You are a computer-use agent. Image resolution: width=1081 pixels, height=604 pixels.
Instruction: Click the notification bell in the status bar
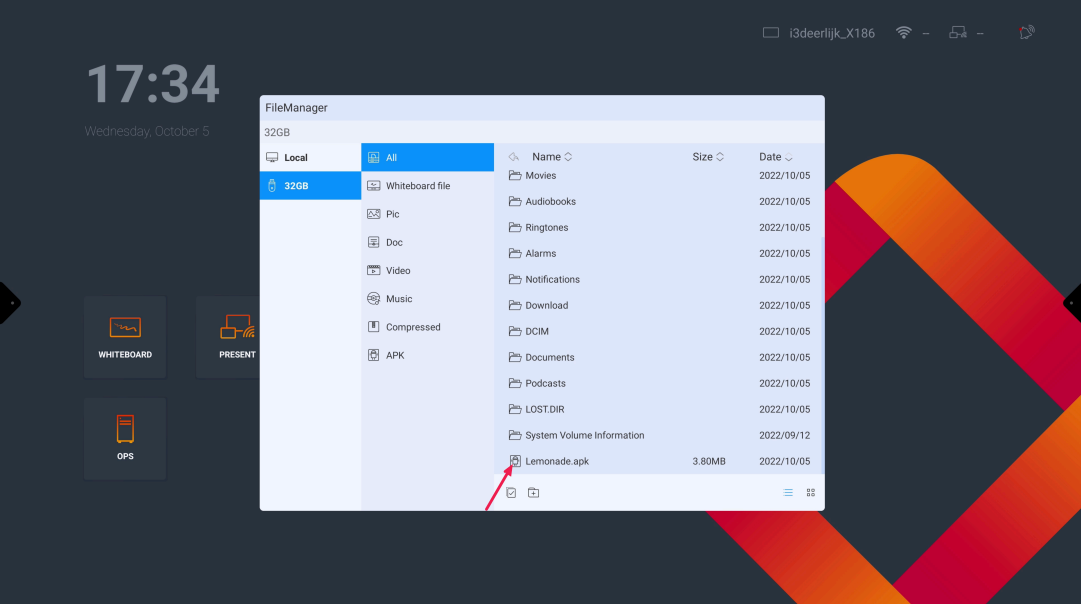[x=1026, y=32]
